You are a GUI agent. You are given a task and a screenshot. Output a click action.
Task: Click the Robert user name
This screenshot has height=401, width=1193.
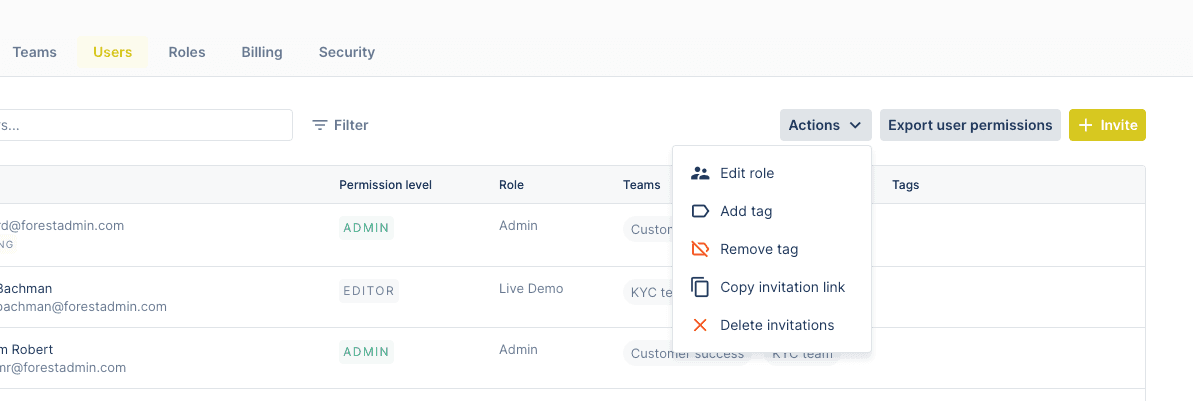tap(27, 349)
